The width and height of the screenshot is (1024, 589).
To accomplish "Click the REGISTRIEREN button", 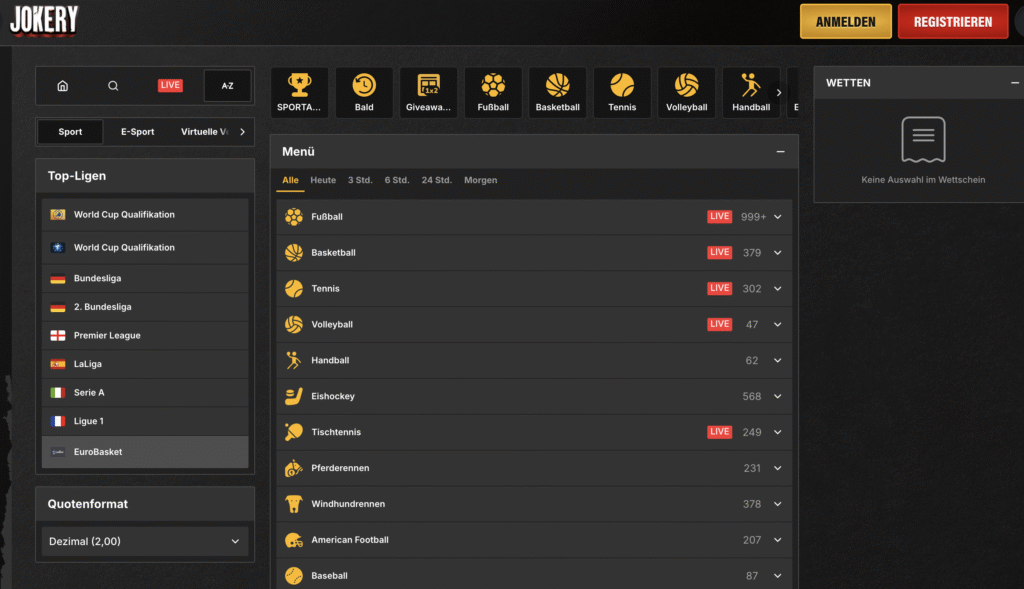I will 952,20.
